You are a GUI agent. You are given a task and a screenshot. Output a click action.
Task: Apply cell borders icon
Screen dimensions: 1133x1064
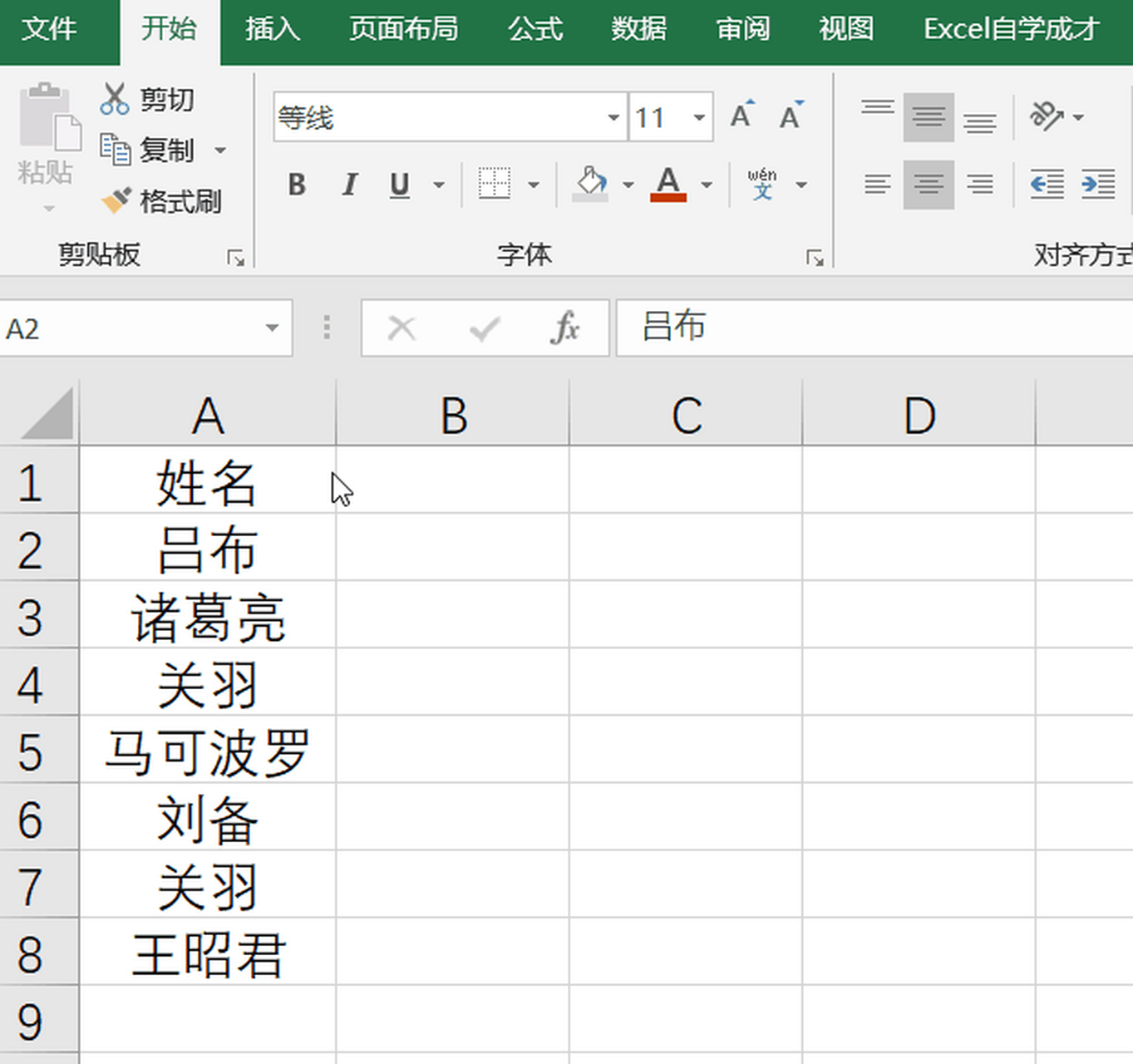click(495, 184)
